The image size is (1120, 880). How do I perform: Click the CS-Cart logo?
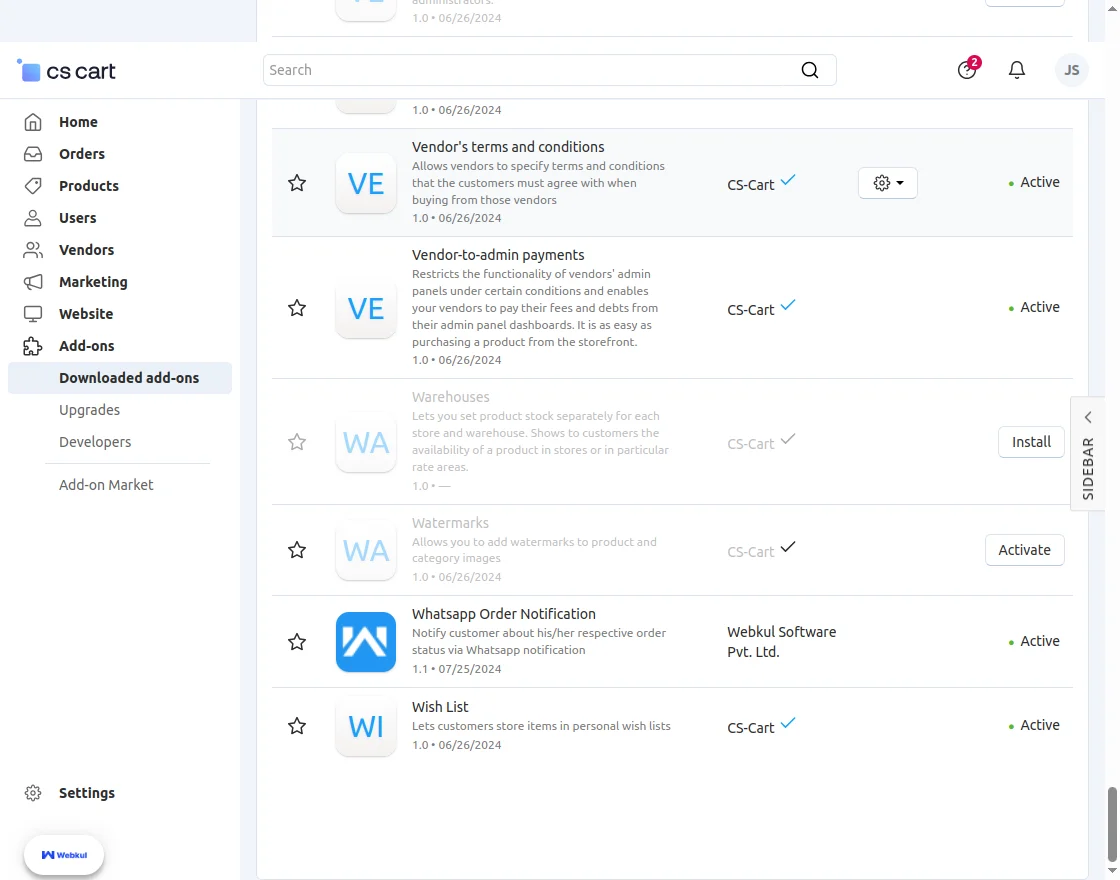[67, 71]
